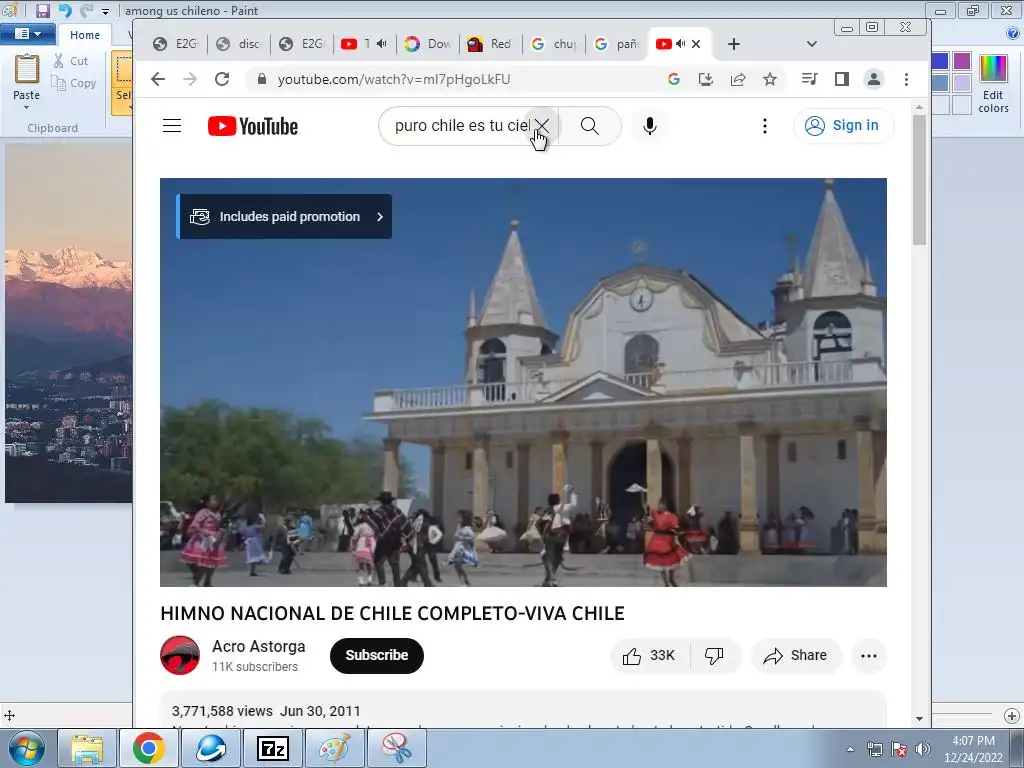The width and height of the screenshot is (1024, 768).
Task: Open the Windows Start menu
Action: pyautogui.click(x=27, y=748)
